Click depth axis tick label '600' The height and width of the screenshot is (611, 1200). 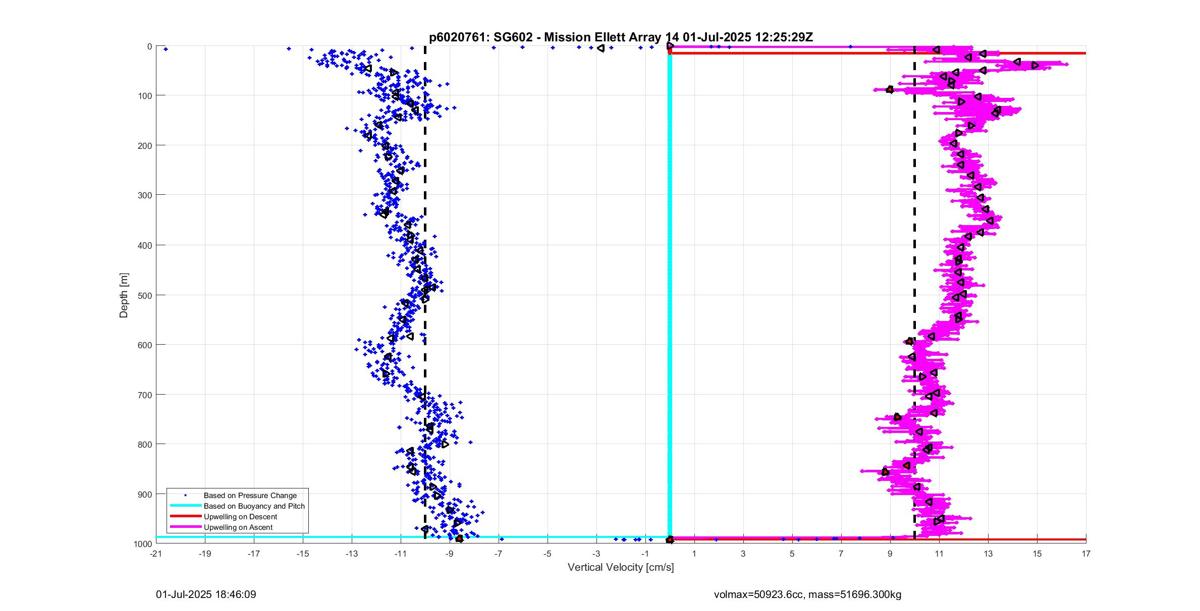144,345
